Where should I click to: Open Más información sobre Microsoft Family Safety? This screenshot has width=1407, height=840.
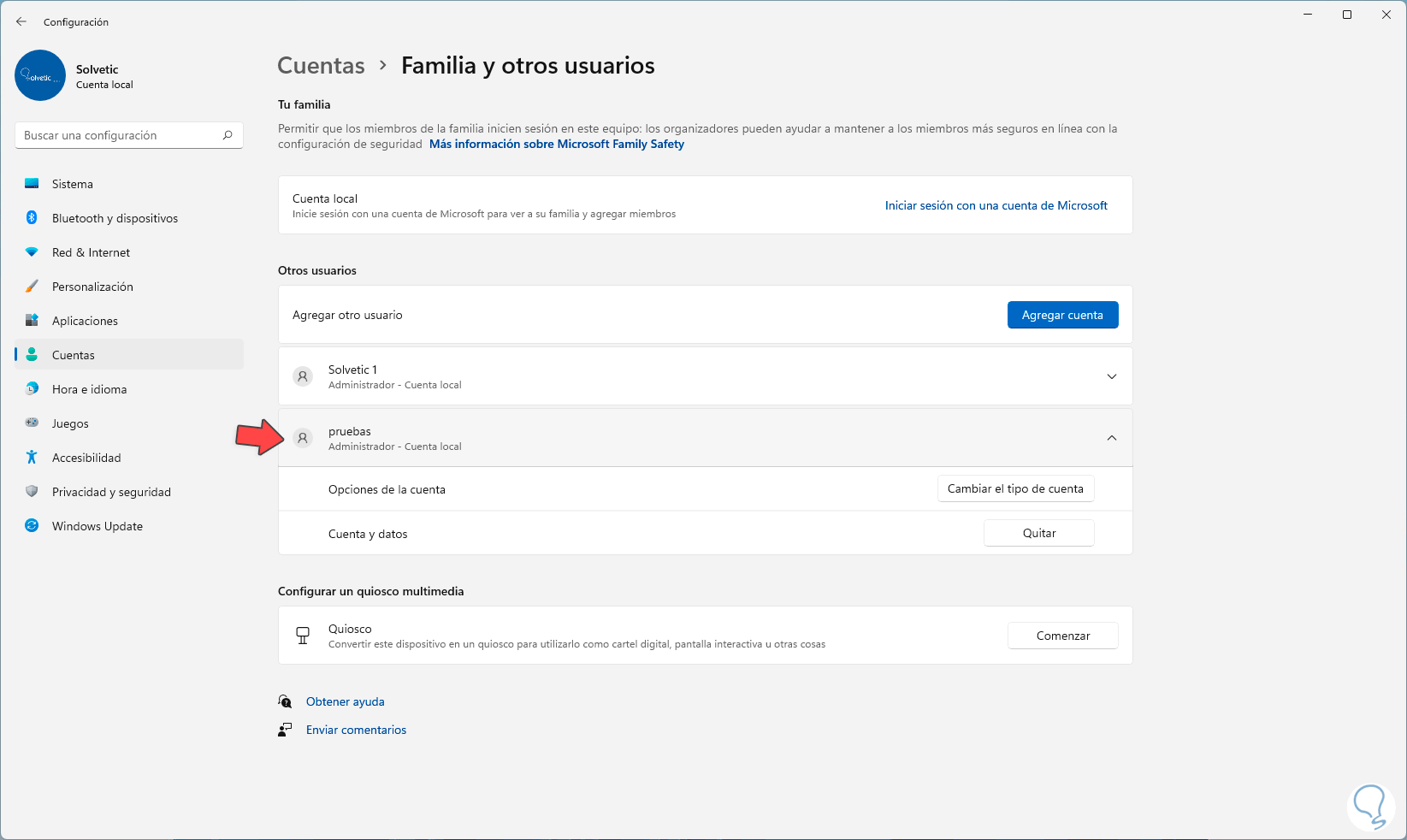(x=556, y=144)
